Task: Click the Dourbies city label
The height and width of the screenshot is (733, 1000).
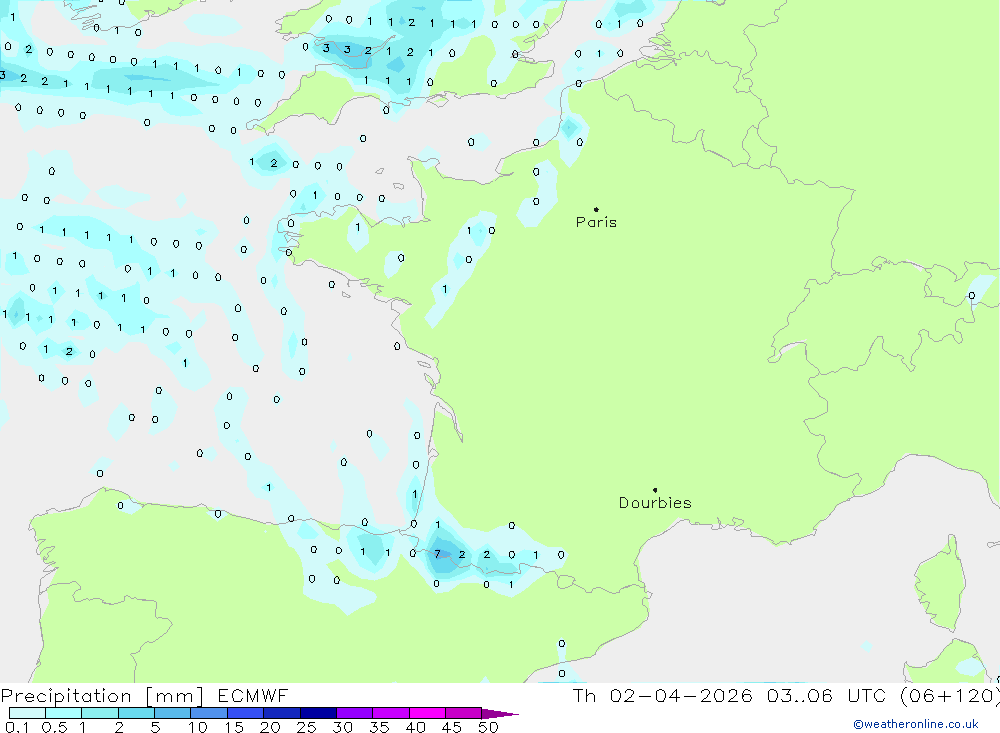Action: point(655,503)
